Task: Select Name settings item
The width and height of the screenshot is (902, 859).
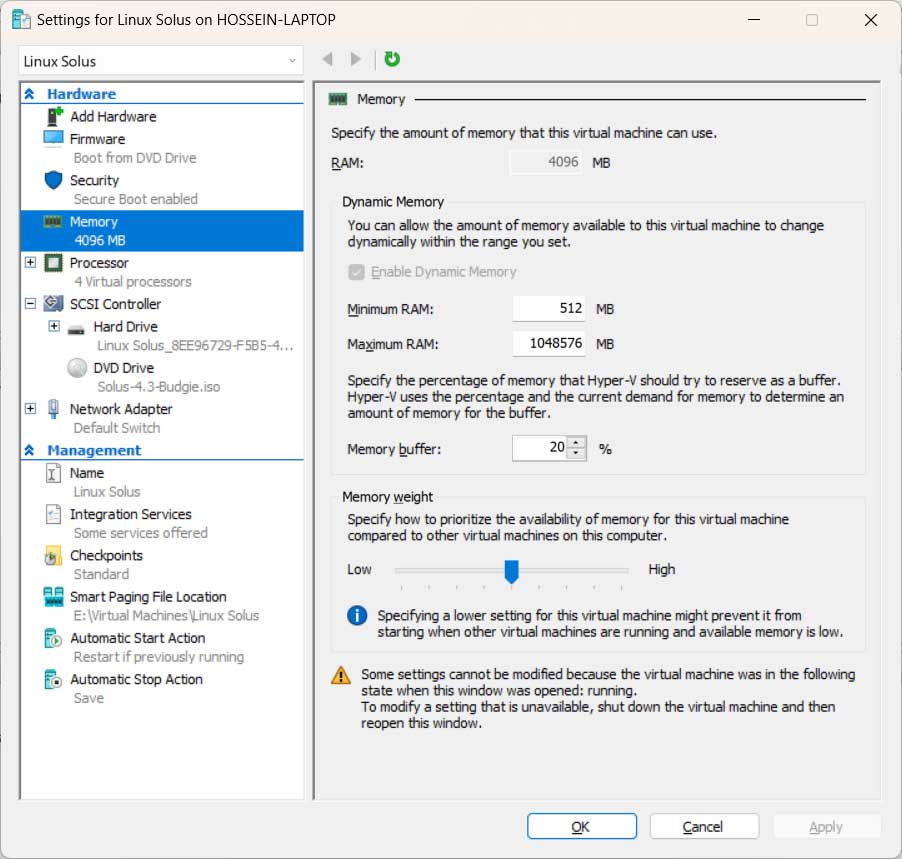Action: (162, 482)
